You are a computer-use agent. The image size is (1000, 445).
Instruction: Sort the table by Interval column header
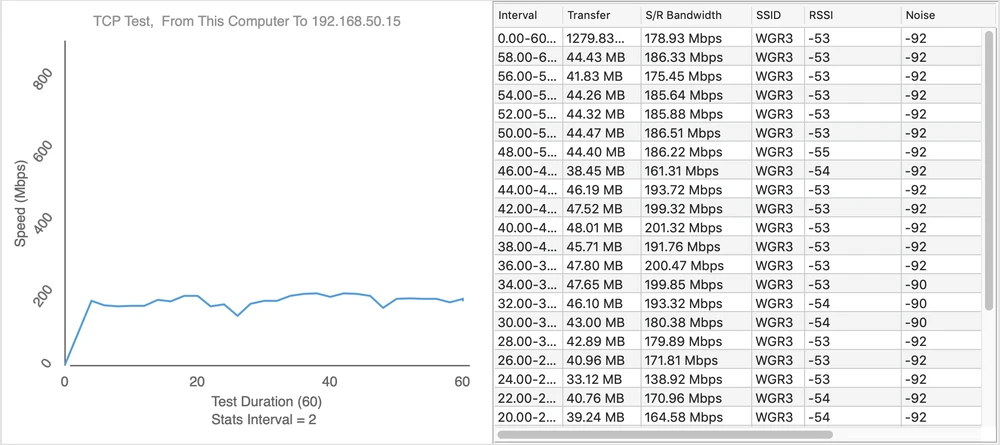click(525, 16)
